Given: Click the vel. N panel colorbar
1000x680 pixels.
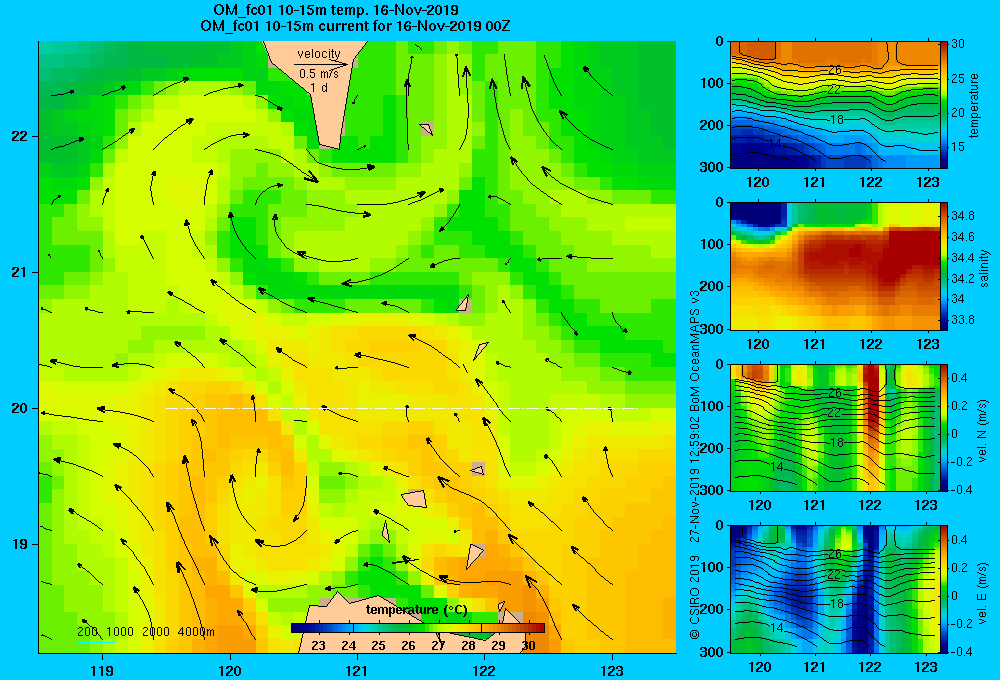Looking at the screenshot, I should [x=944, y=427].
